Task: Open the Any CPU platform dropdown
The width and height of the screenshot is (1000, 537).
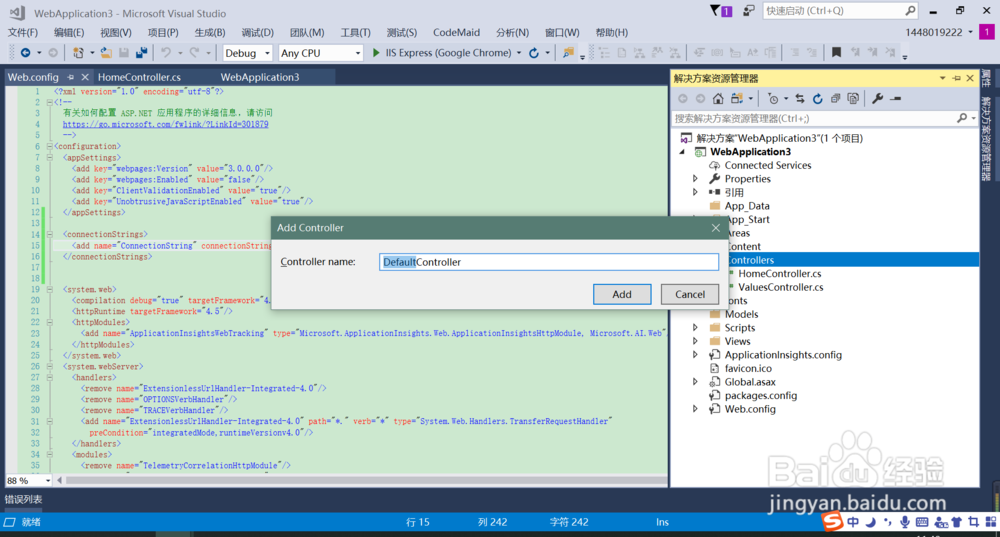Action: pos(358,53)
